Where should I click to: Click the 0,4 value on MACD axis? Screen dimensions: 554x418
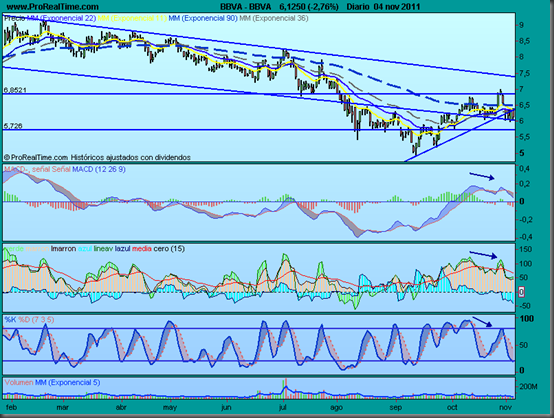524,169
